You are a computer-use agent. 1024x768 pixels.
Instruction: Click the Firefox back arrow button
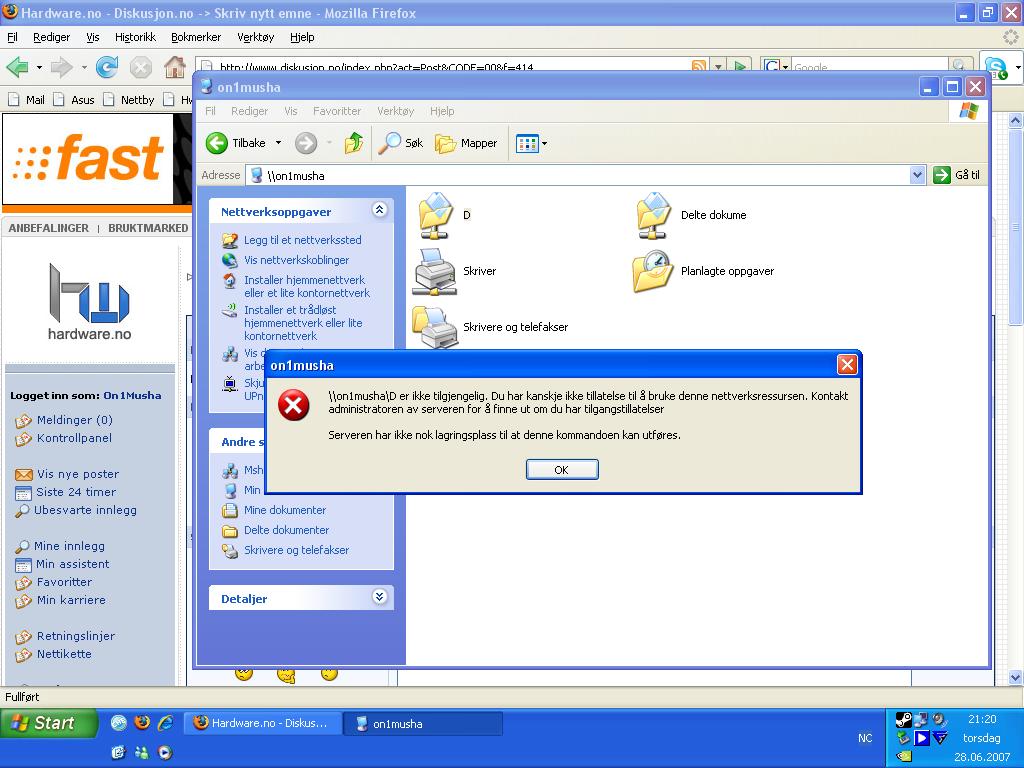coord(18,67)
